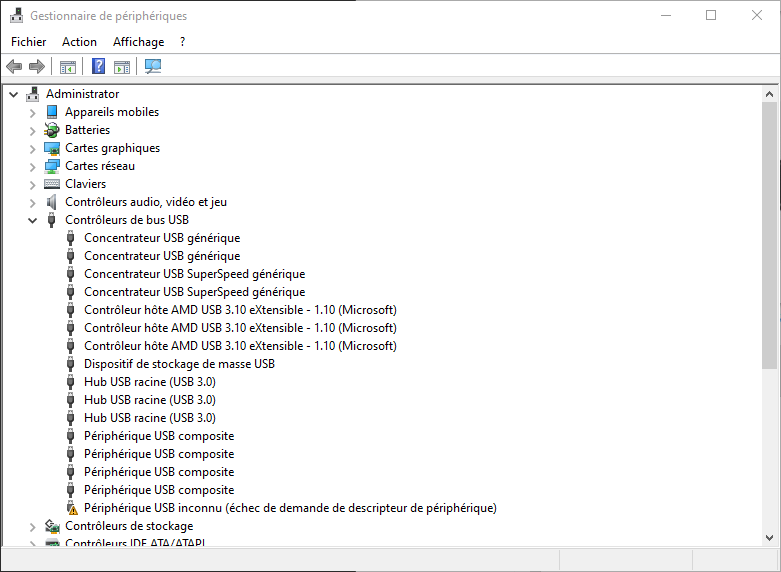Click the audio speaker category icon
This screenshot has width=781, height=572.
point(52,202)
